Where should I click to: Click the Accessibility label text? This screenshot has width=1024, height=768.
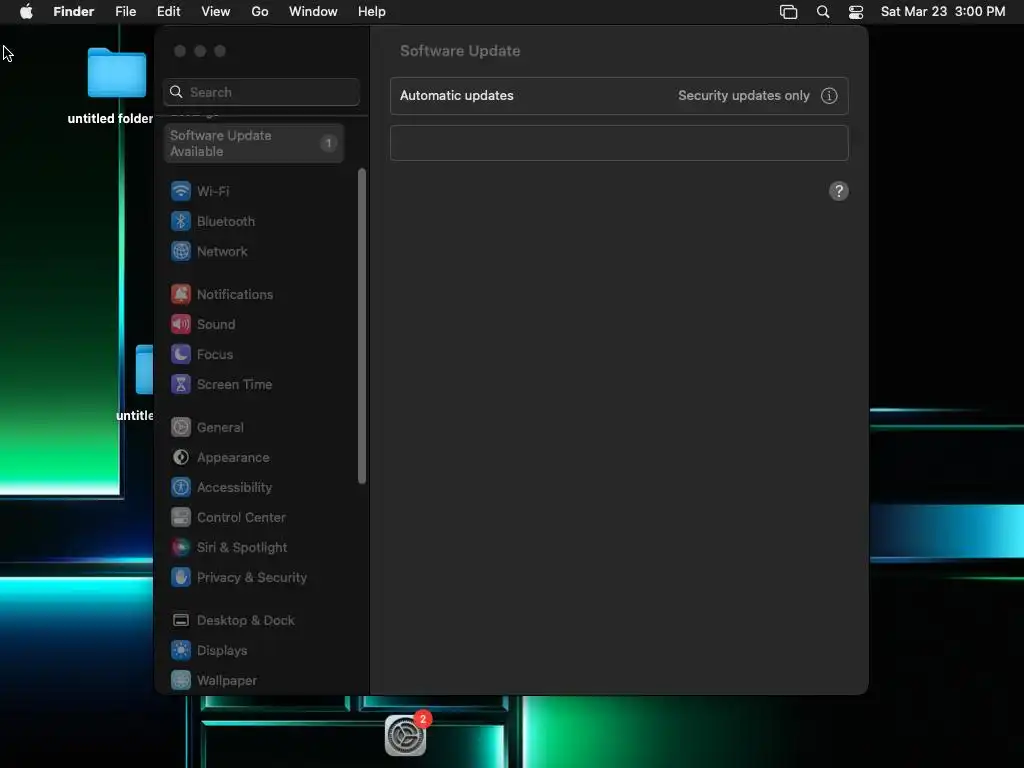pyautogui.click(x=234, y=488)
